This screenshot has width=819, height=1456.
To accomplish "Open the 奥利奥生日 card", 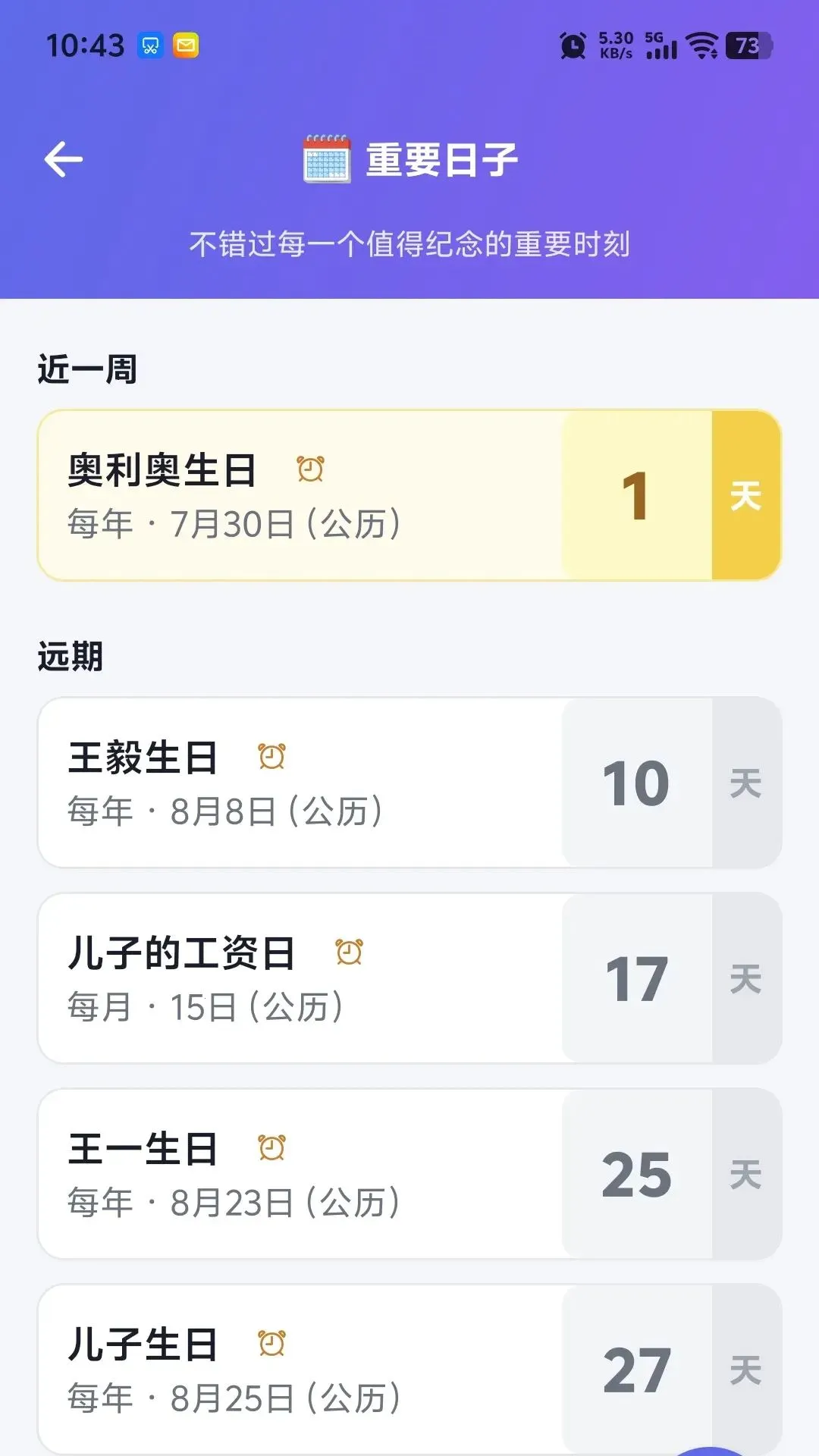I will click(x=409, y=496).
